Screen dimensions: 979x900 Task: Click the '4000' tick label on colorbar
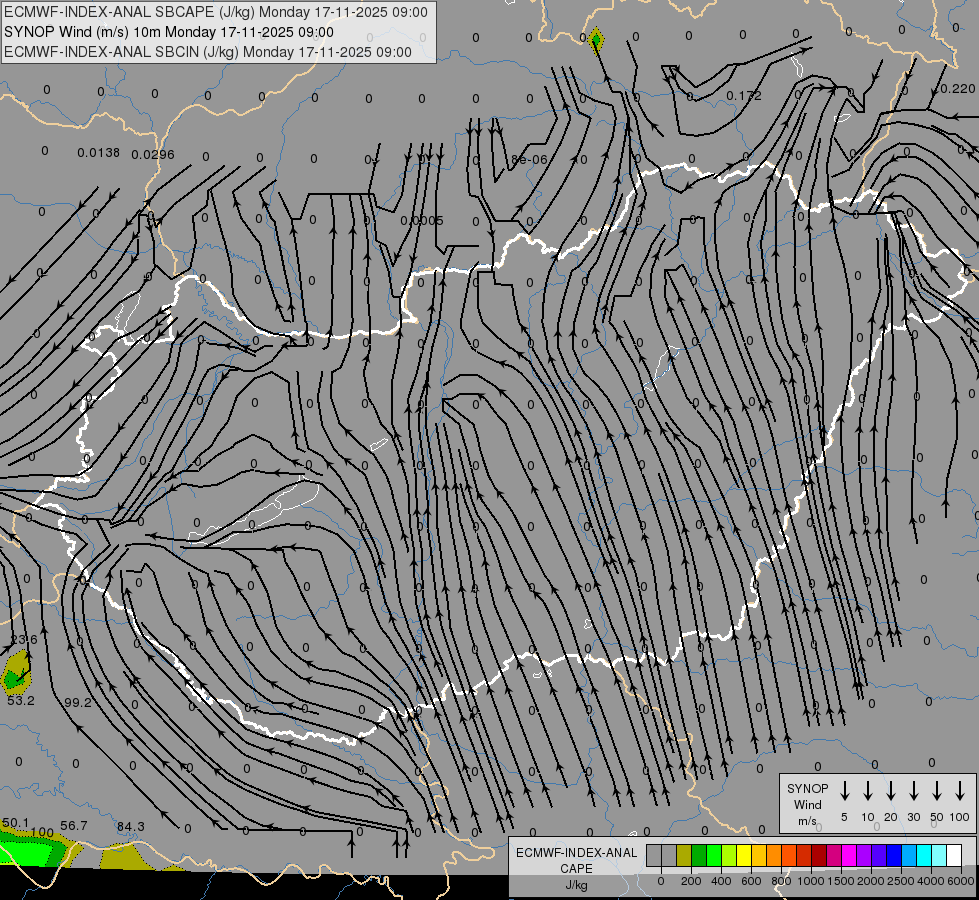pyautogui.click(x=931, y=881)
